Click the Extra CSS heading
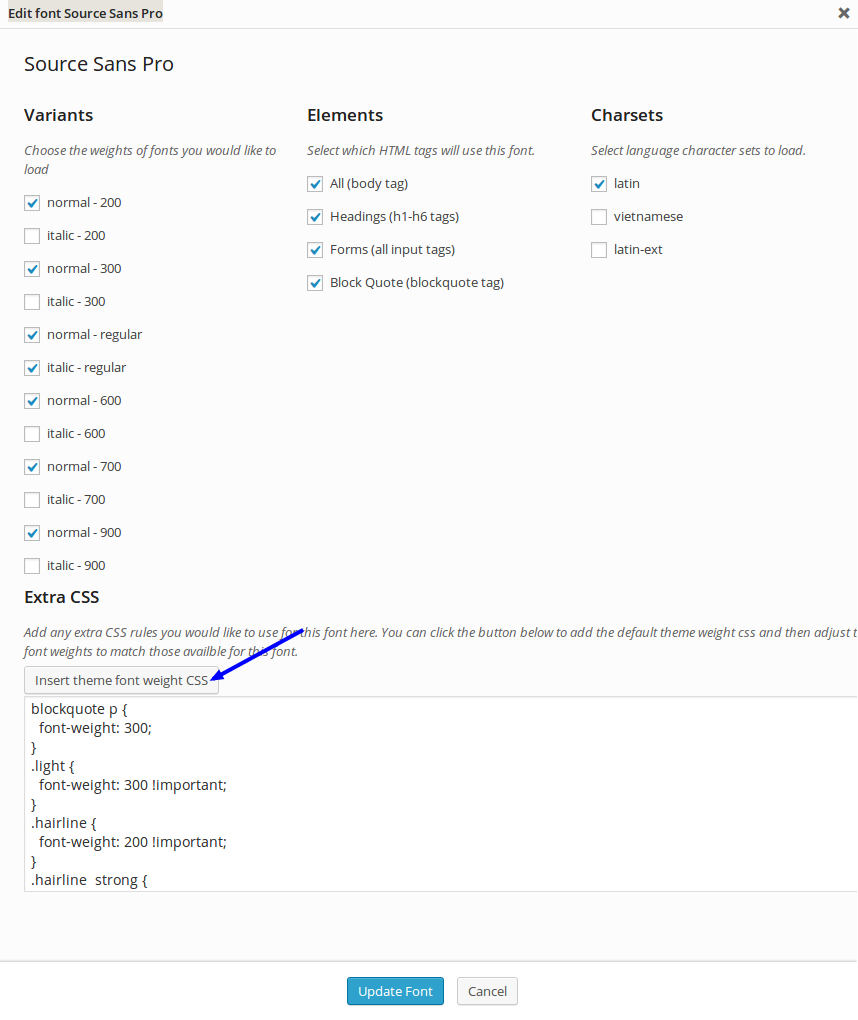858x1020 pixels. tap(62, 597)
